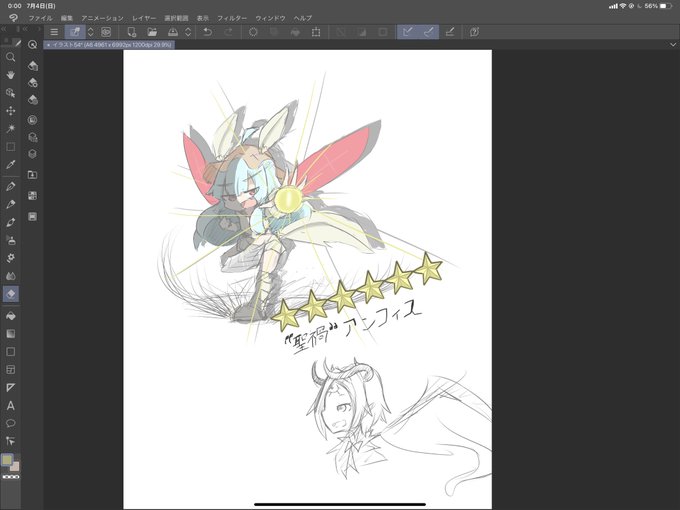The height and width of the screenshot is (510, 680).
Task: Open a file with the folder icon
Action: (x=152, y=32)
